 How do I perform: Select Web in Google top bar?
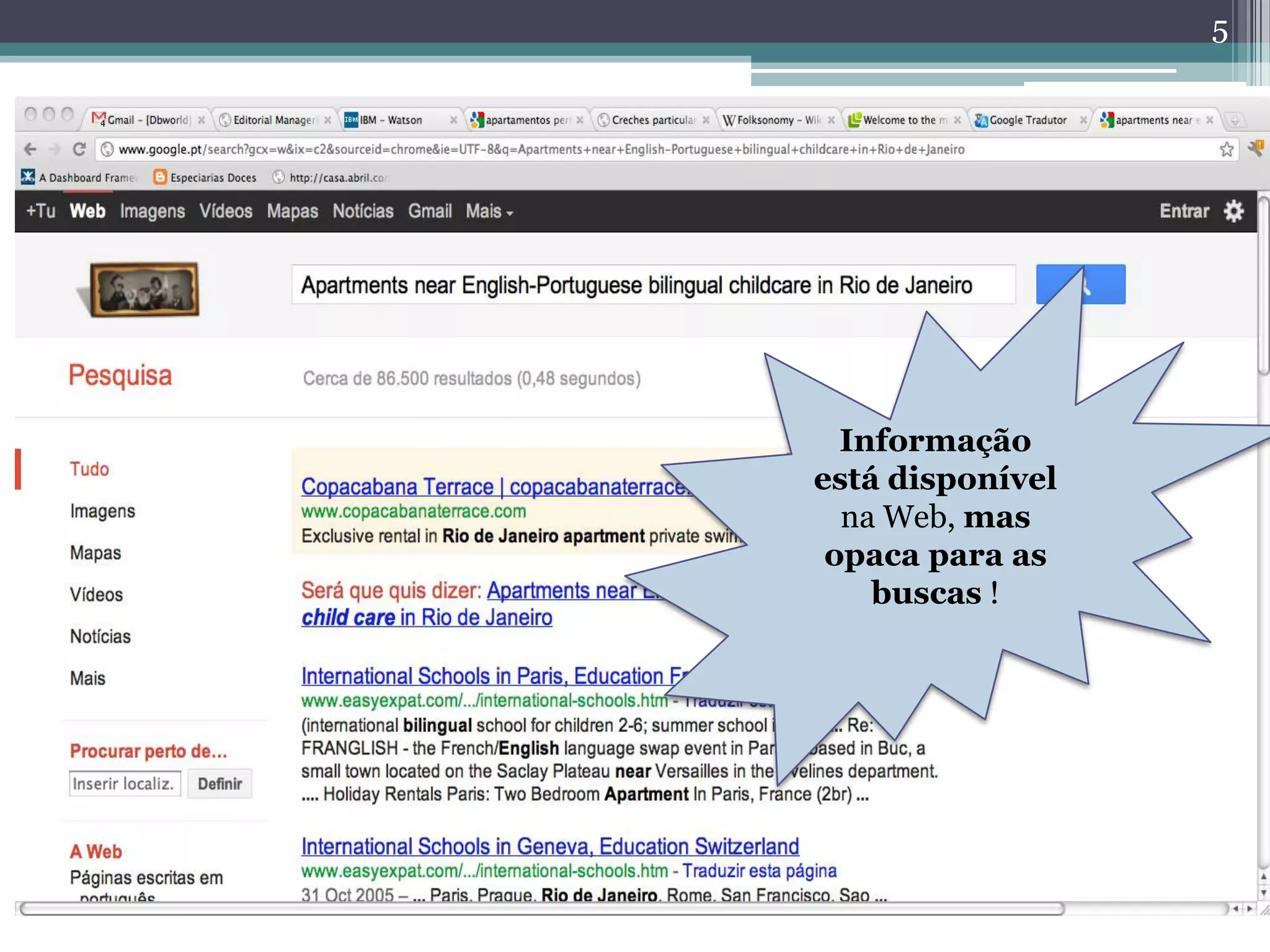(x=87, y=211)
